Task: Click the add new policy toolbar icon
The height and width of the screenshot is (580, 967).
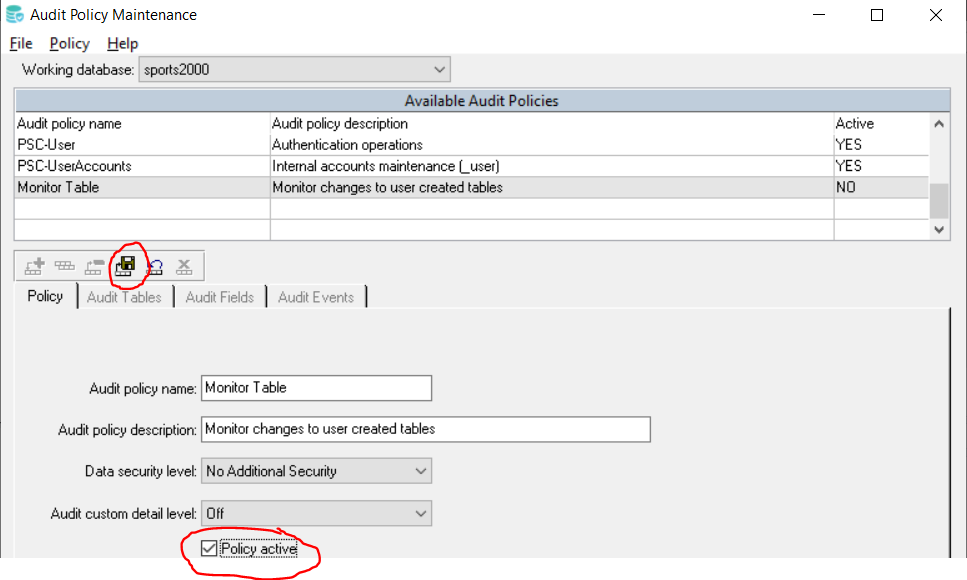Action: coord(35,267)
